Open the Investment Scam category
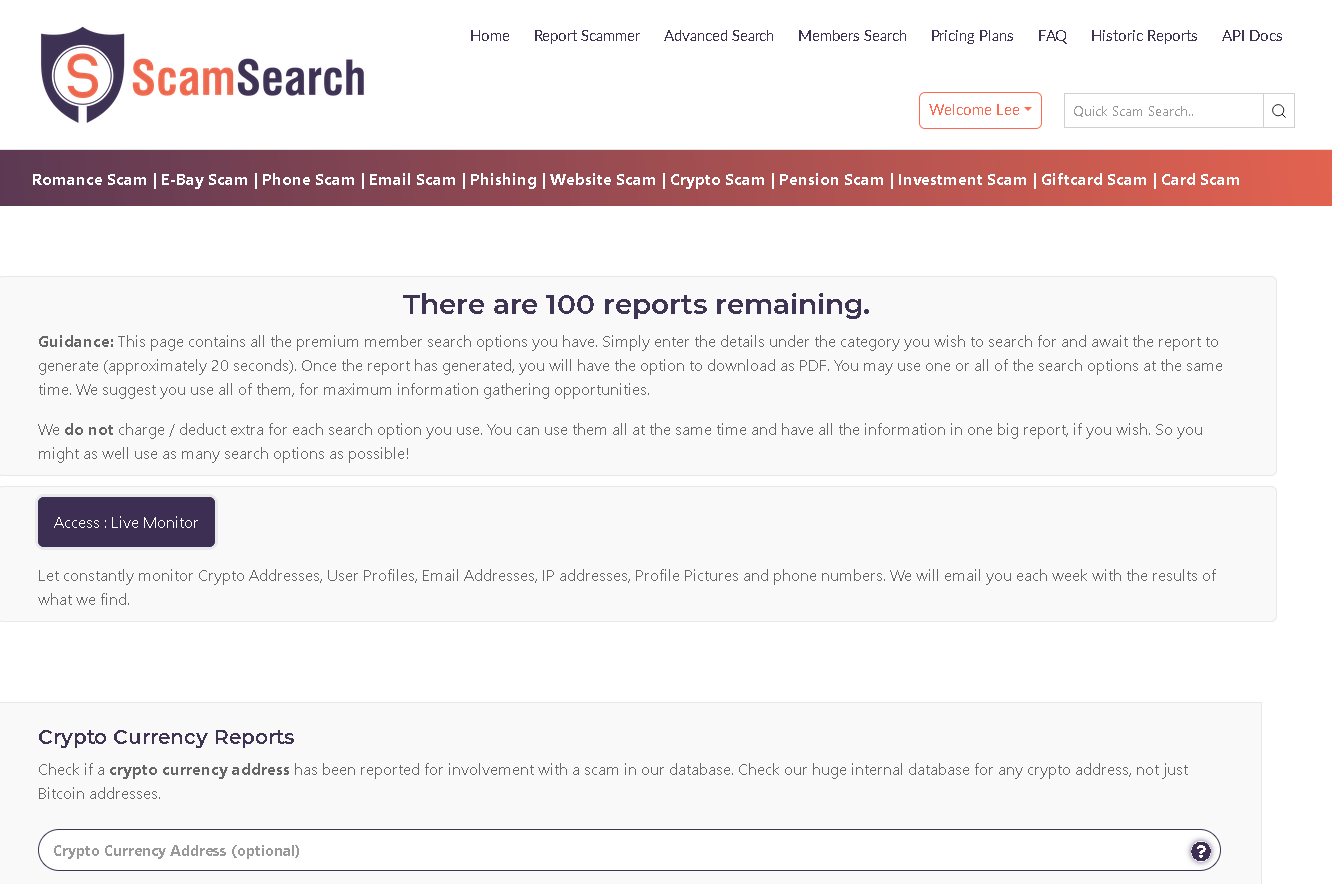Viewport: 1332px width, 884px height. pyautogui.click(x=962, y=179)
